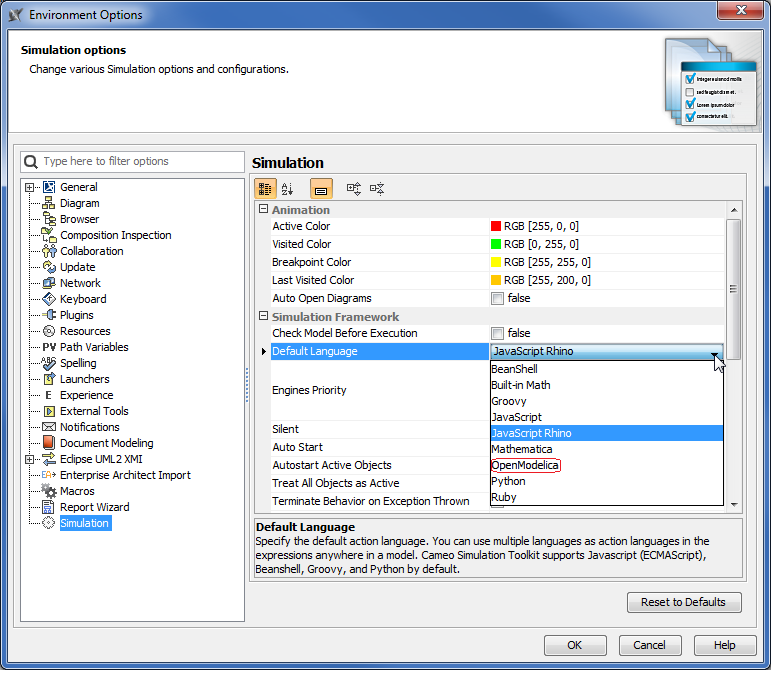
Task: Click the Collaboration people icon
Action: tap(49, 252)
